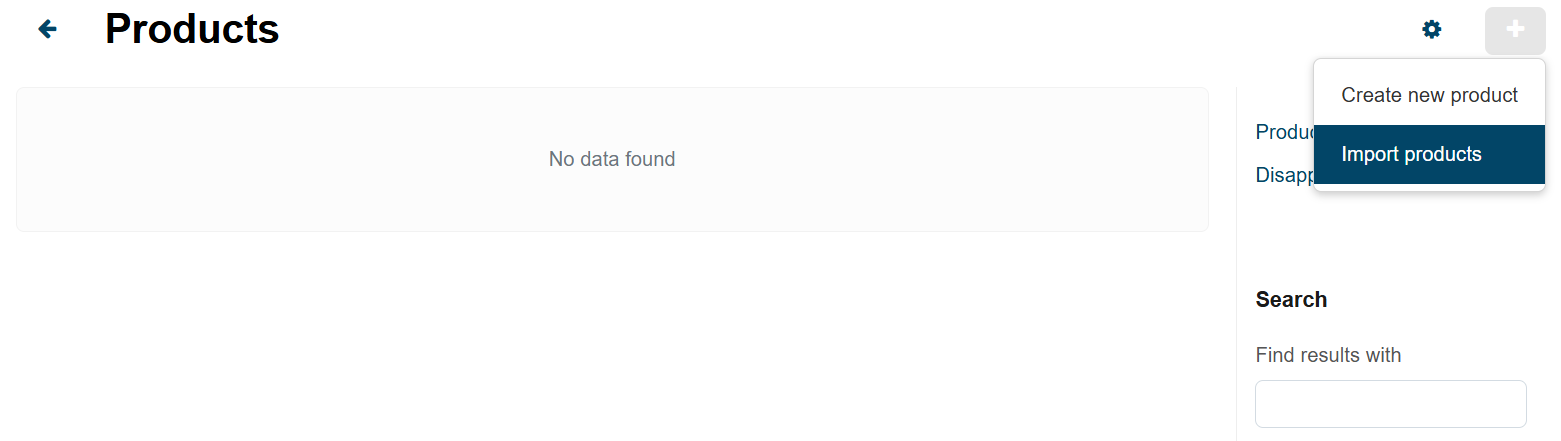Go back using the left arrow icon
The width and height of the screenshot is (1561, 441).
coord(47,30)
